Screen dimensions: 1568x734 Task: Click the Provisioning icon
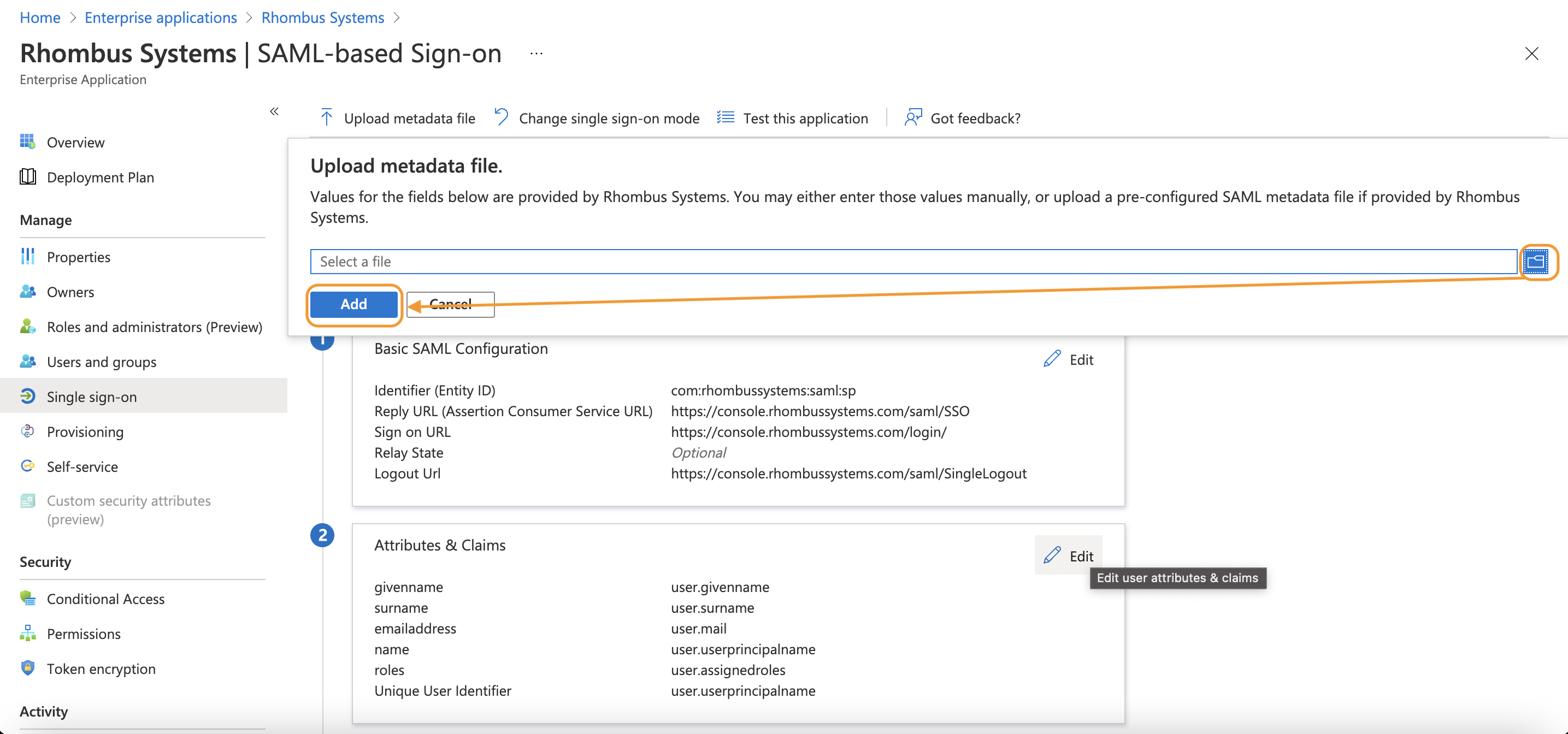[x=27, y=431]
